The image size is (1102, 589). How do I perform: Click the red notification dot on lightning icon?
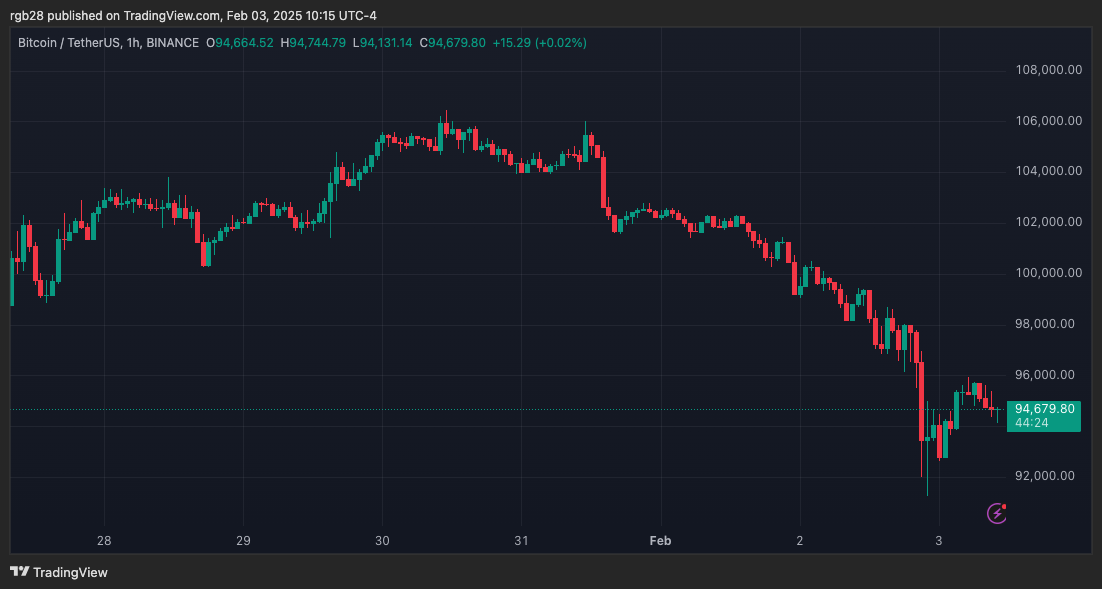tap(1003, 506)
